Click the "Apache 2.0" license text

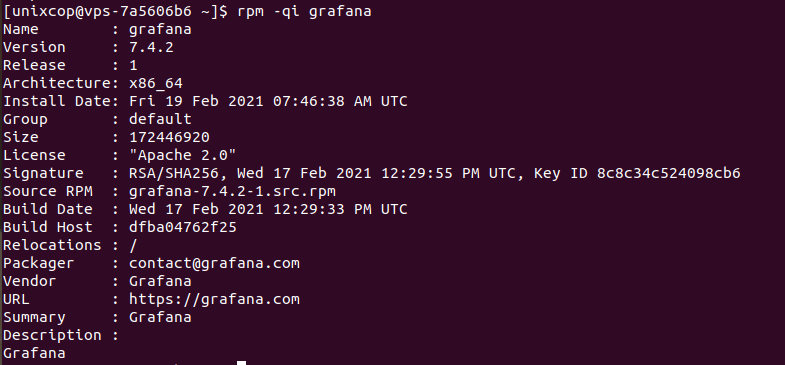pyautogui.click(x=183, y=155)
